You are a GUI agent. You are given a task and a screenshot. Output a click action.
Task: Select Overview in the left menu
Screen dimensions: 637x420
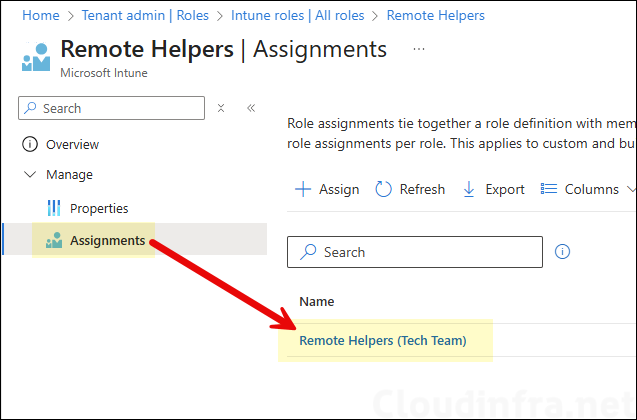point(72,144)
